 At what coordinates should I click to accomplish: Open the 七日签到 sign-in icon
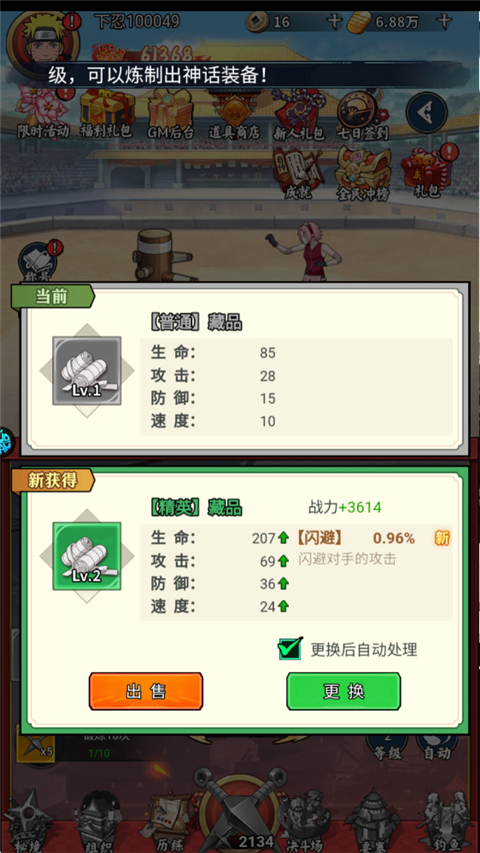tap(362, 113)
